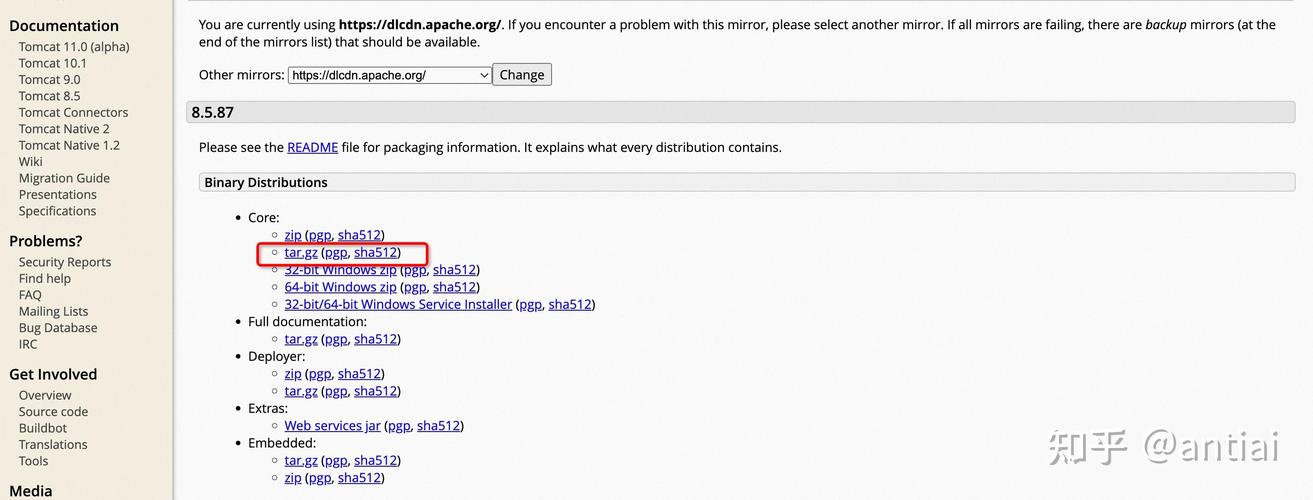The image size is (1313, 500).
Task: Open Security Reports in sidebar
Action: click(65, 262)
